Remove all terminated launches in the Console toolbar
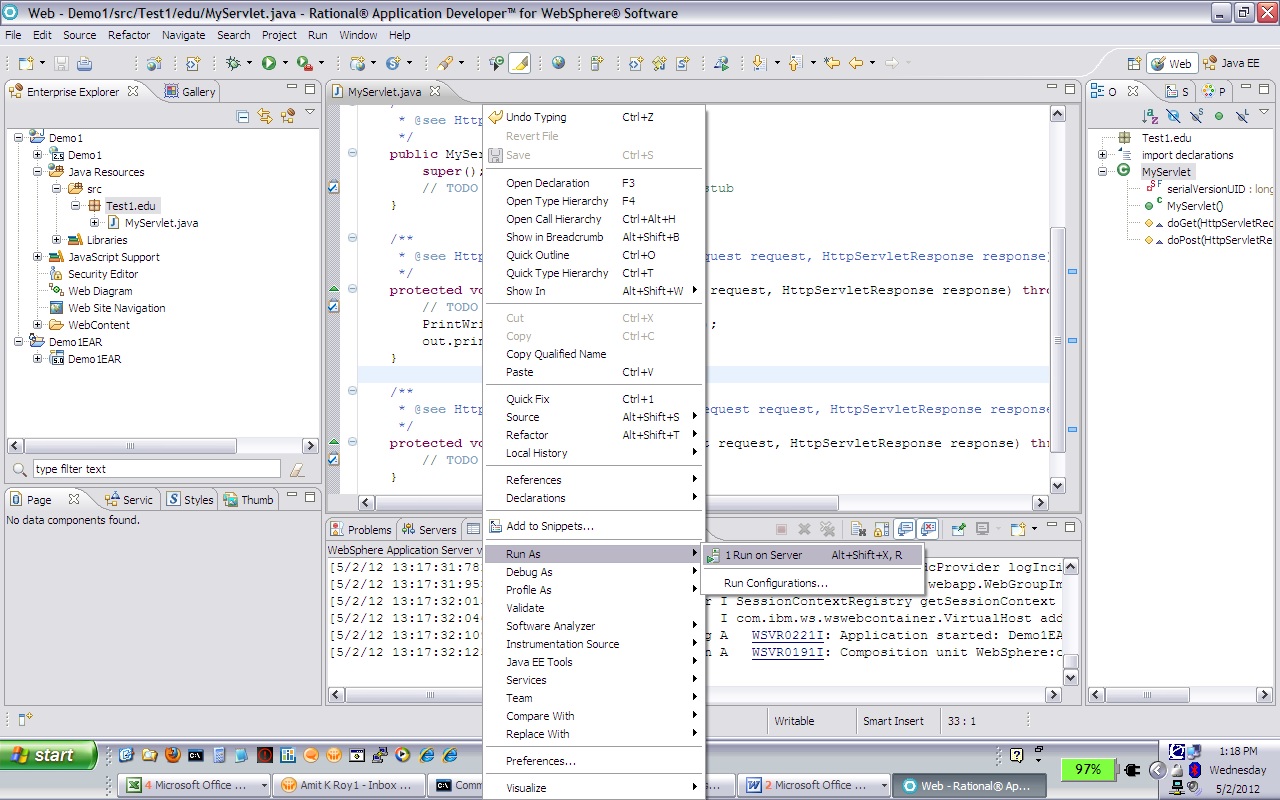This screenshot has width=1280, height=800. coord(829,529)
